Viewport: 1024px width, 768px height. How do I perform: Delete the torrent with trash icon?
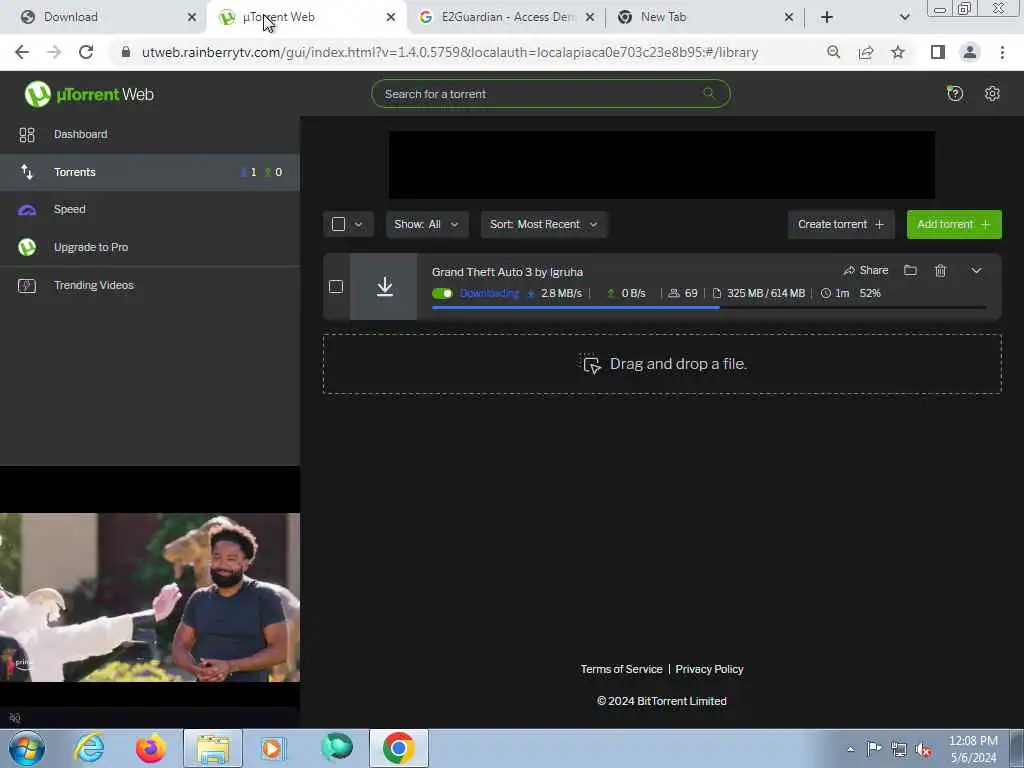[x=940, y=270]
